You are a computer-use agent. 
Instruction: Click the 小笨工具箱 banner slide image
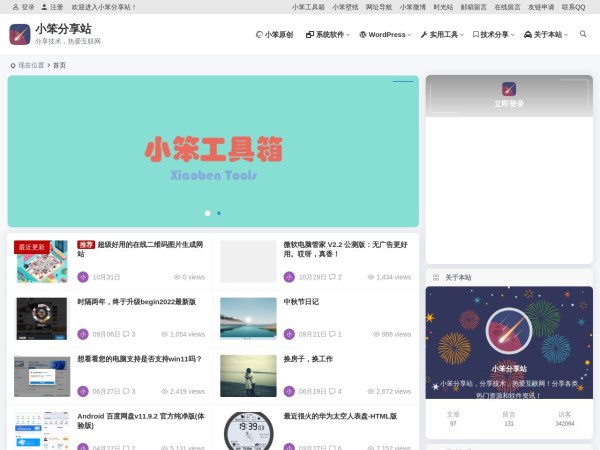click(213, 150)
